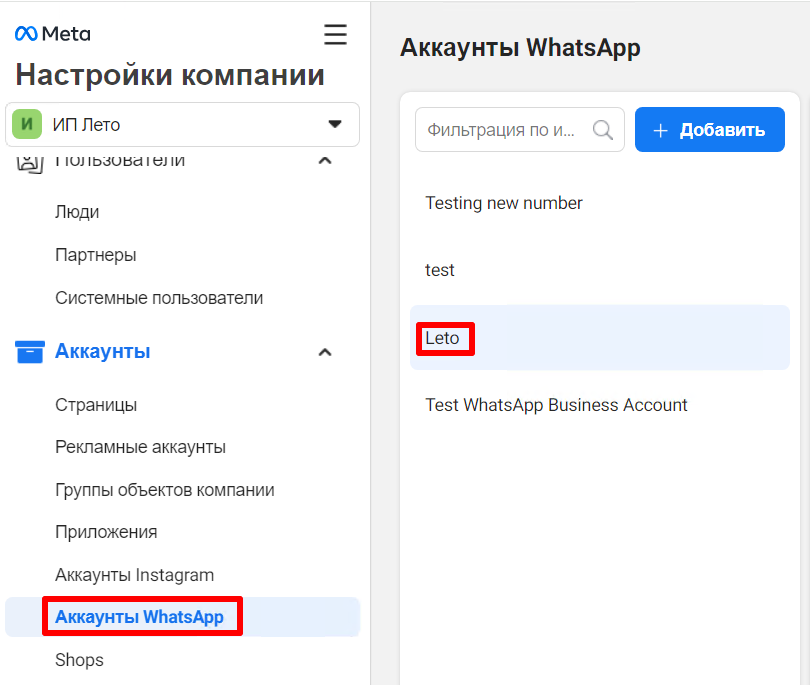Collapse the Аккаунты section chevron
The height and width of the screenshot is (685, 810).
pyautogui.click(x=324, y=352)
